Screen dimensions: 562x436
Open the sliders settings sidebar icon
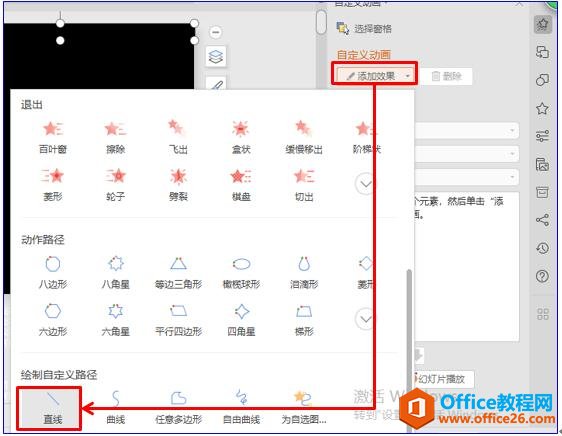tap(542, 136)
